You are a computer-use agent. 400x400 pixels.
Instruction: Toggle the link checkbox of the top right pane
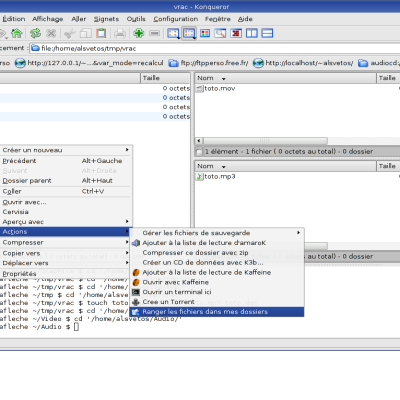click(199, 152)
